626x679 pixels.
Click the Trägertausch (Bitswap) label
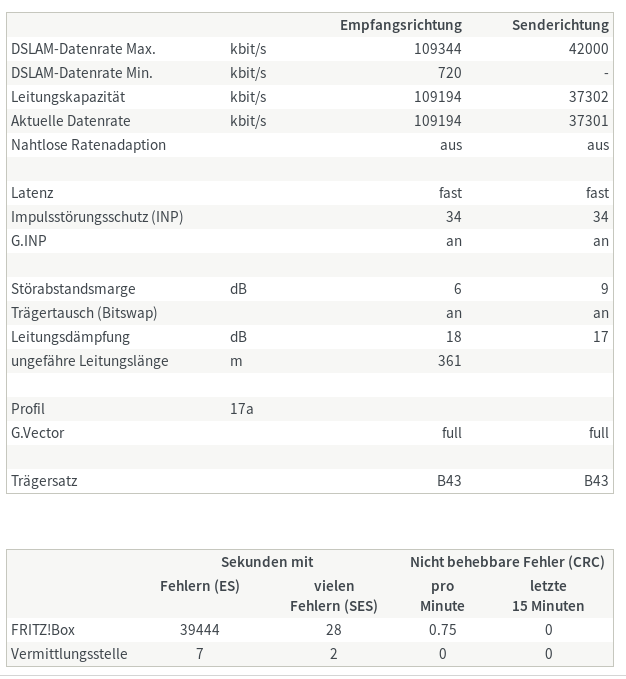tap(84, 313)
